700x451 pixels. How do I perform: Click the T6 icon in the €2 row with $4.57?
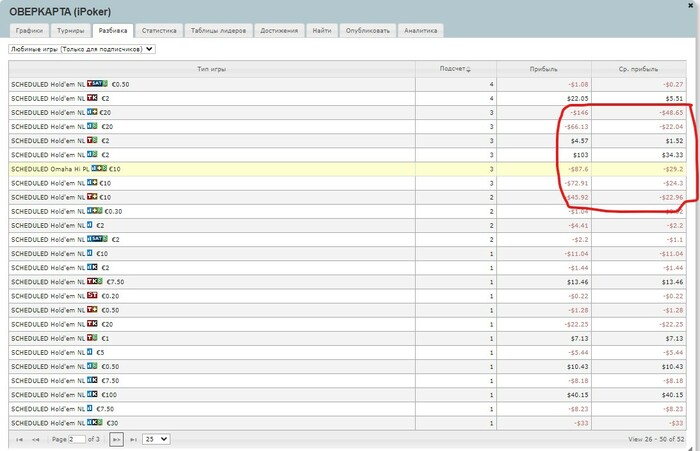point(92,141)
